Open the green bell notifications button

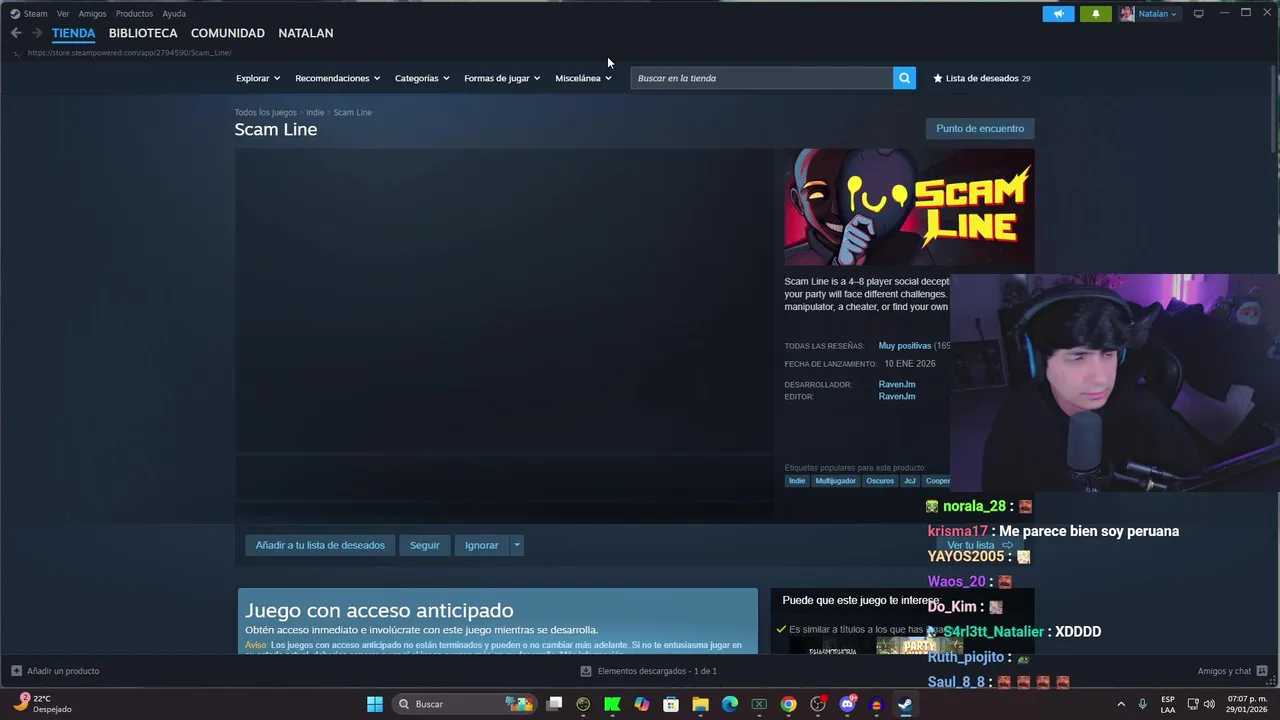tap(1095, 14)
